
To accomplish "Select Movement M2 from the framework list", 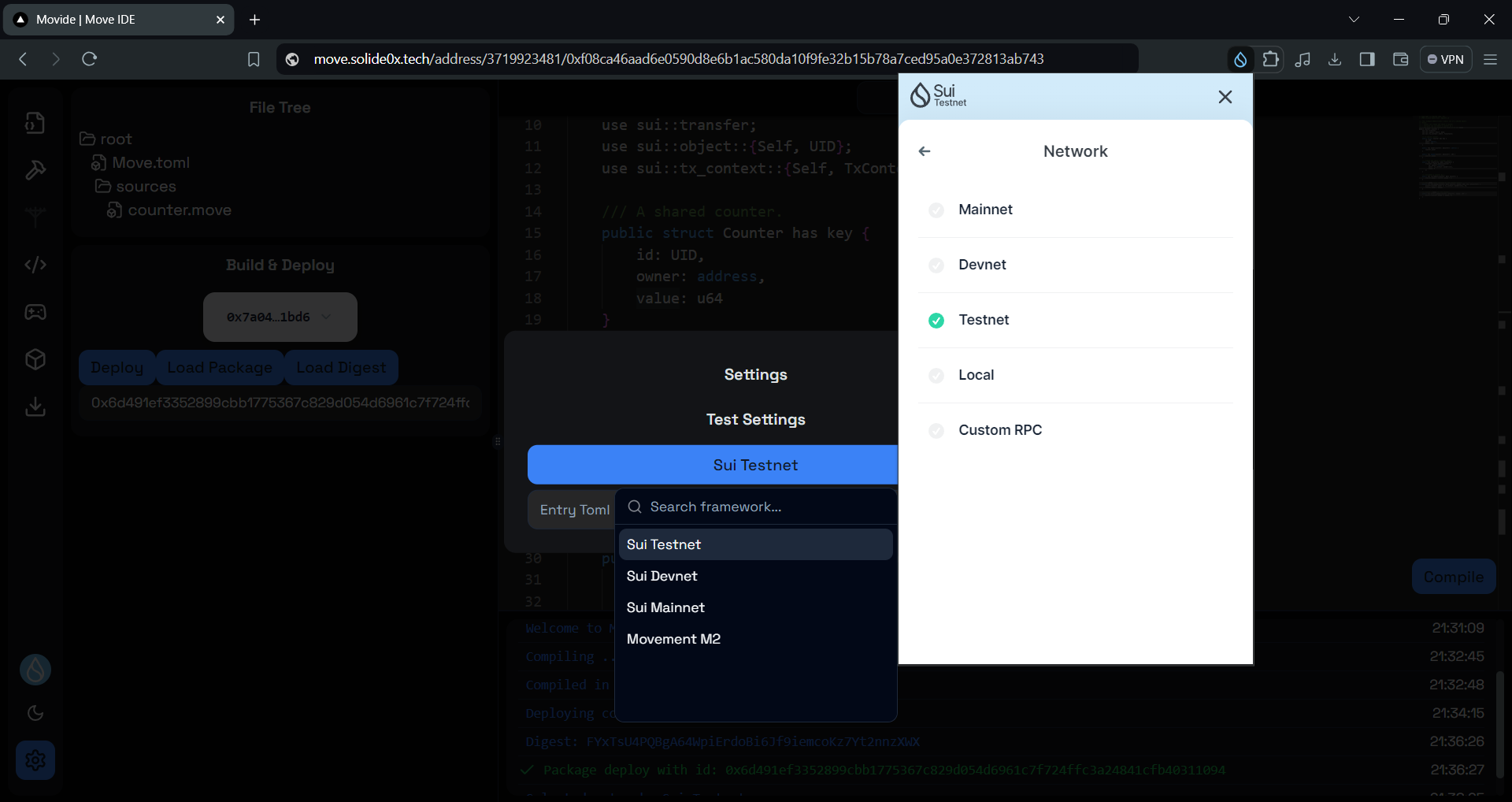I will (673, 639).
